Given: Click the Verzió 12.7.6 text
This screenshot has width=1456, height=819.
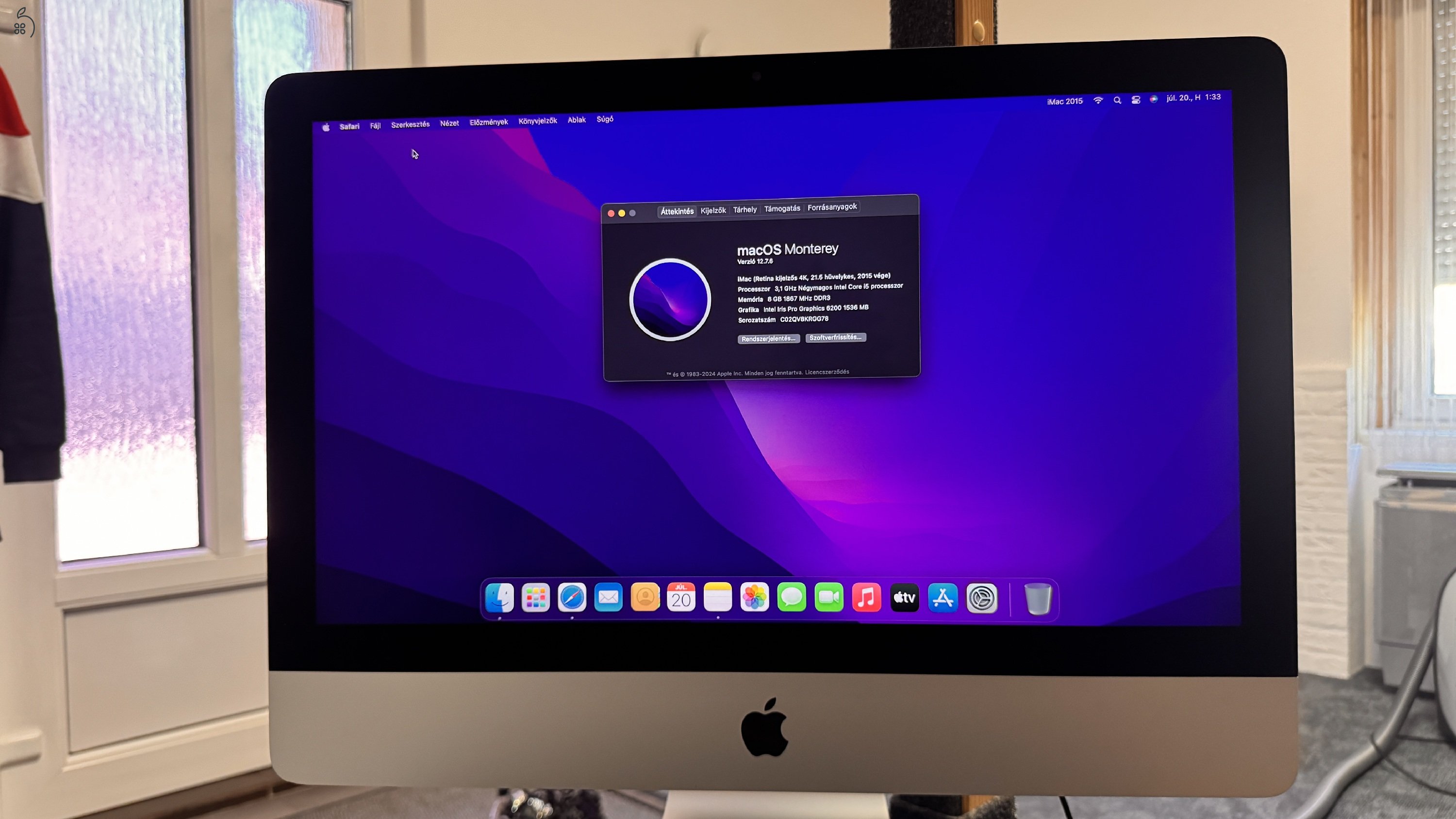Looking at the screenshot, I should click(x=755, y=262).
